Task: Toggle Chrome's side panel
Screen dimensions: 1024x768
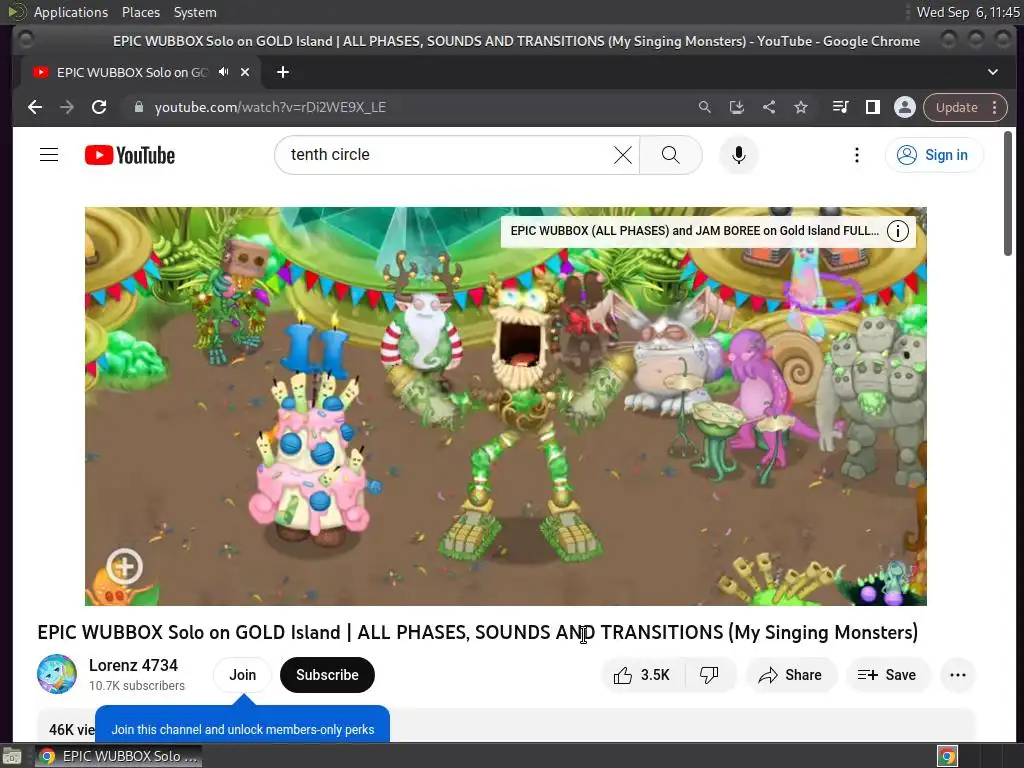Action: point(872,107)
